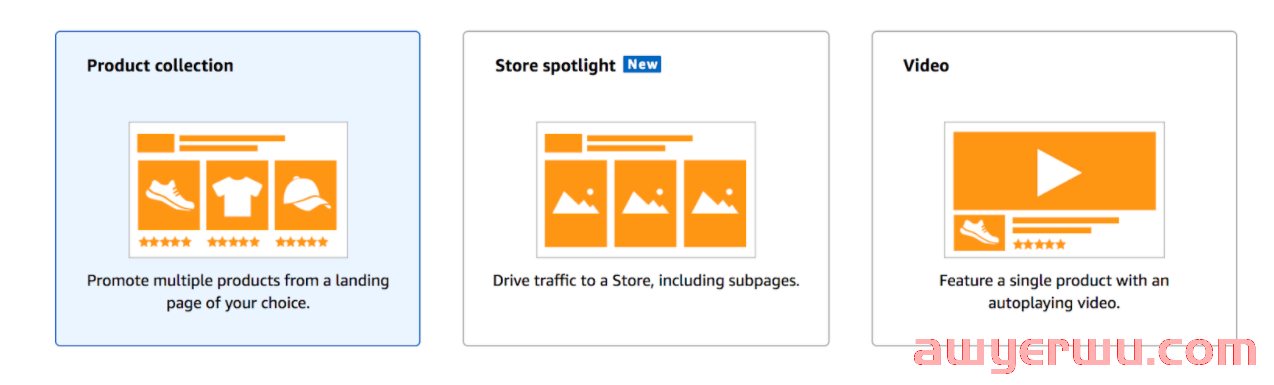
Task: Click the small sneaker thumbnail under video
Action: (979, 232)
